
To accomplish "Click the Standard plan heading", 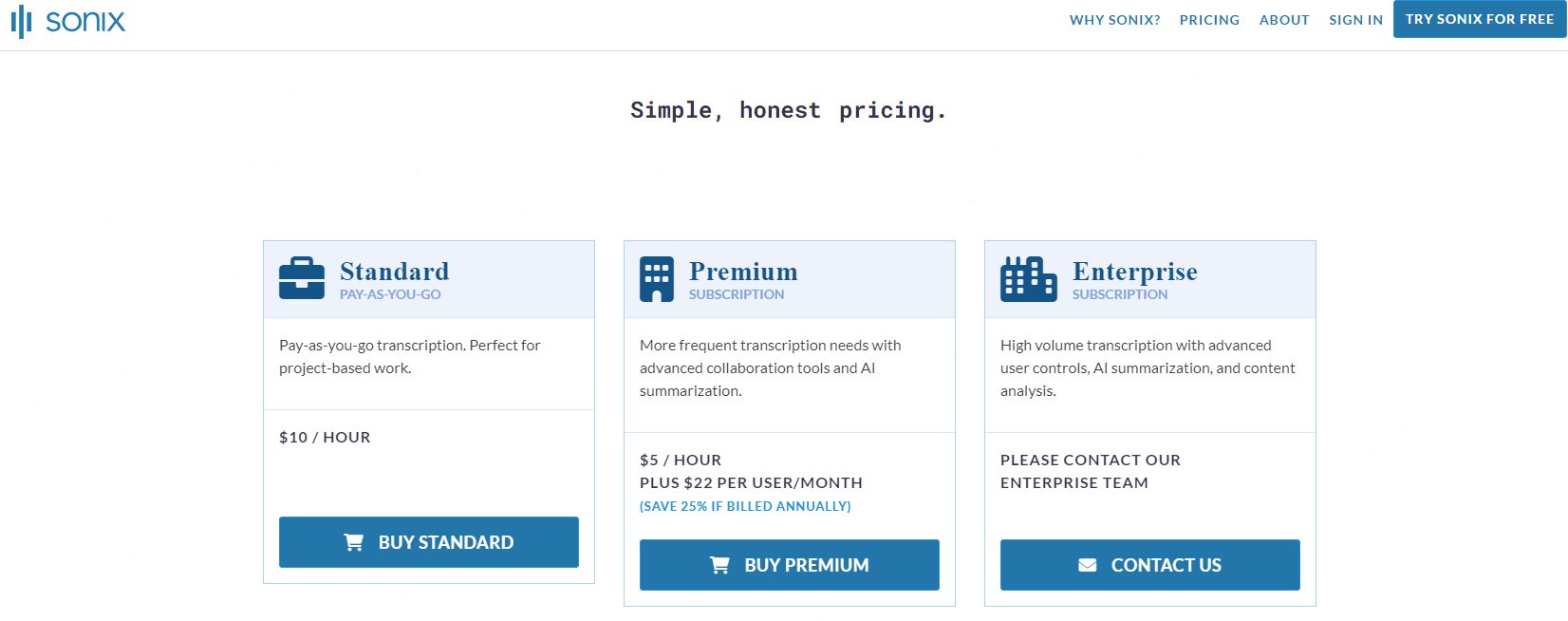I will [394, 272].
